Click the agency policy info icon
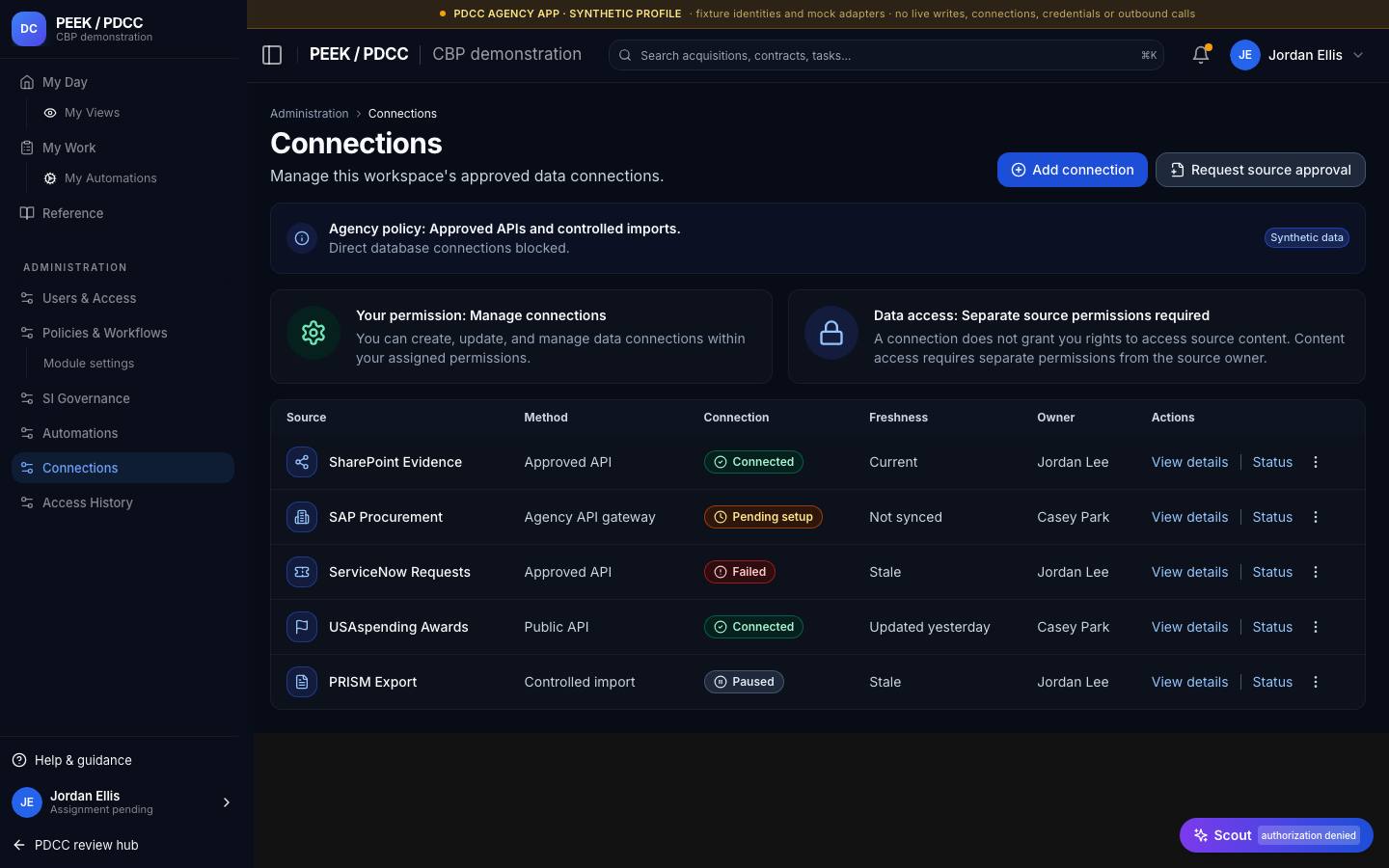 [x=302, y=238]
